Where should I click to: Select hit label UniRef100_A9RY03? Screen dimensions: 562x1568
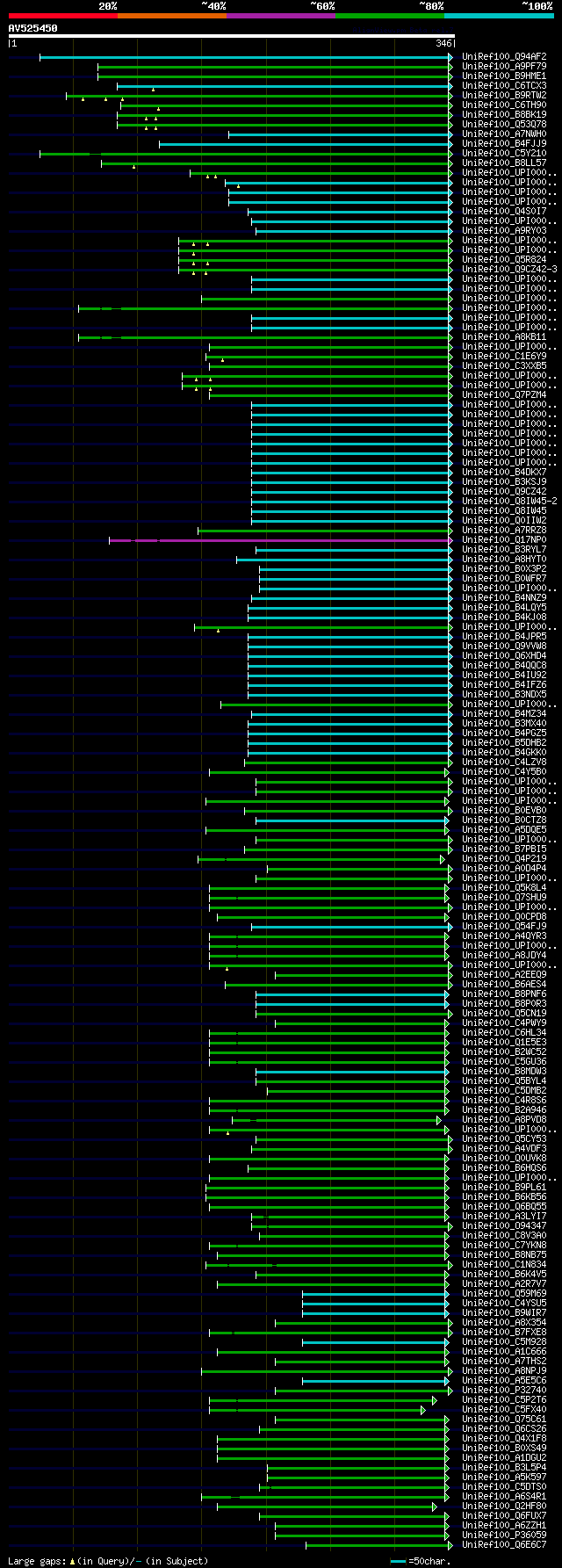(504, 231)
